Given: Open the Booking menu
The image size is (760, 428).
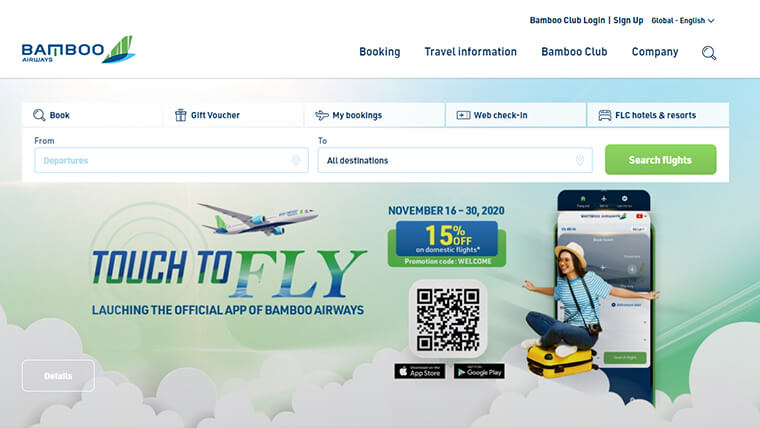Looking at the screenshot, I should tap(380, 52).
